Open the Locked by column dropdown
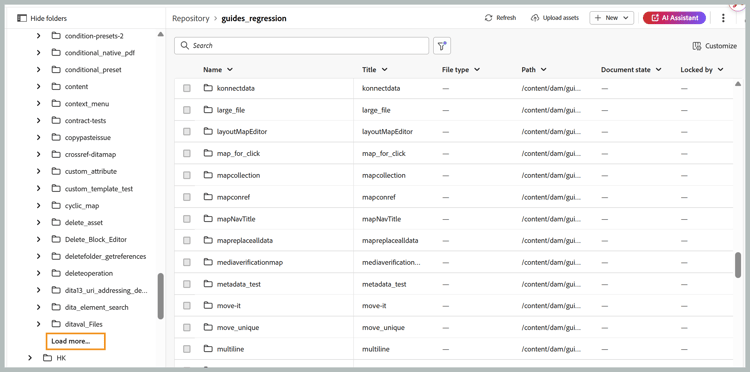 [720, 70]
